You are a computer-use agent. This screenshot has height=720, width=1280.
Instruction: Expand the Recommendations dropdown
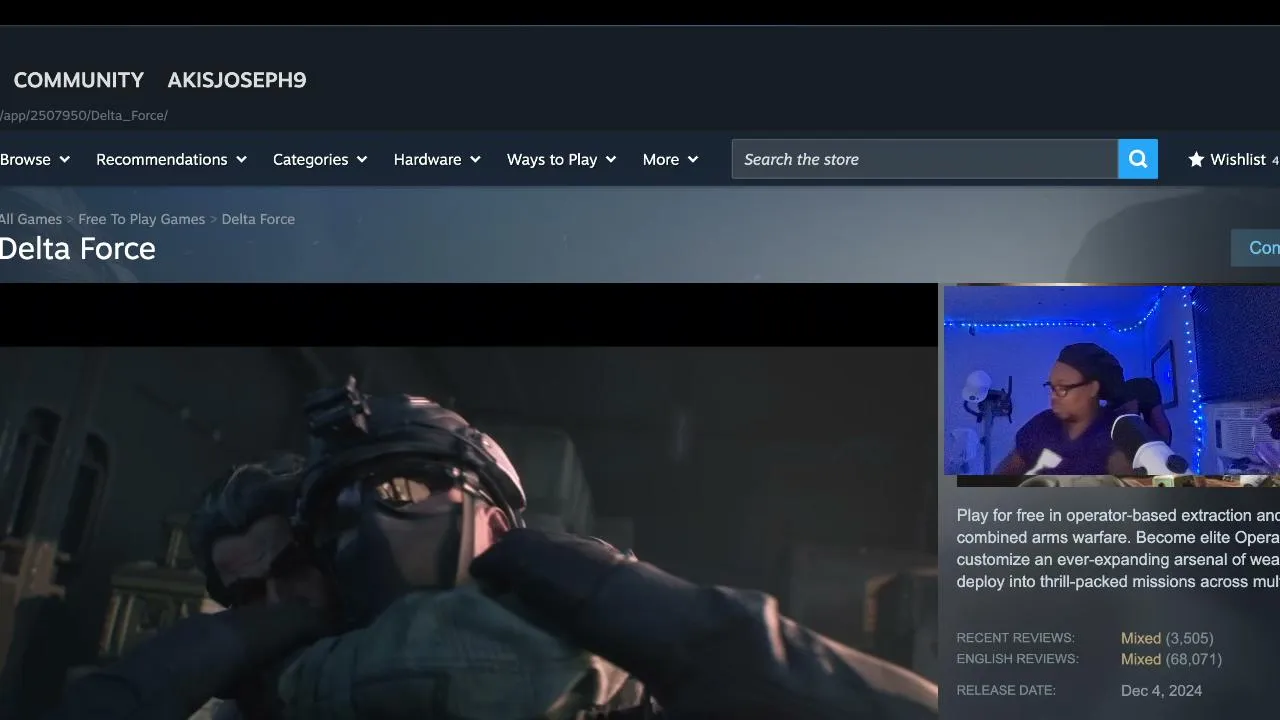[171, 159]
